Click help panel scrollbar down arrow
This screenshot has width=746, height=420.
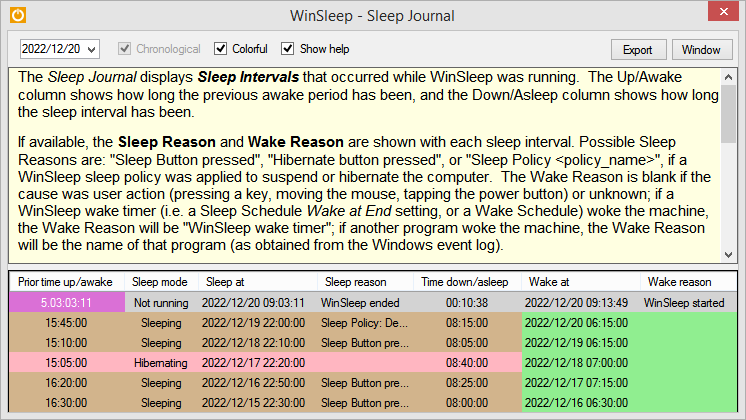(728, 255)
